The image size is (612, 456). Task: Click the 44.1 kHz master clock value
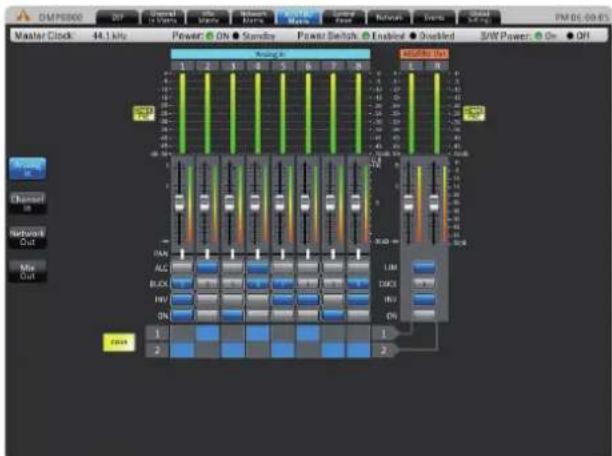coord(110,36)
